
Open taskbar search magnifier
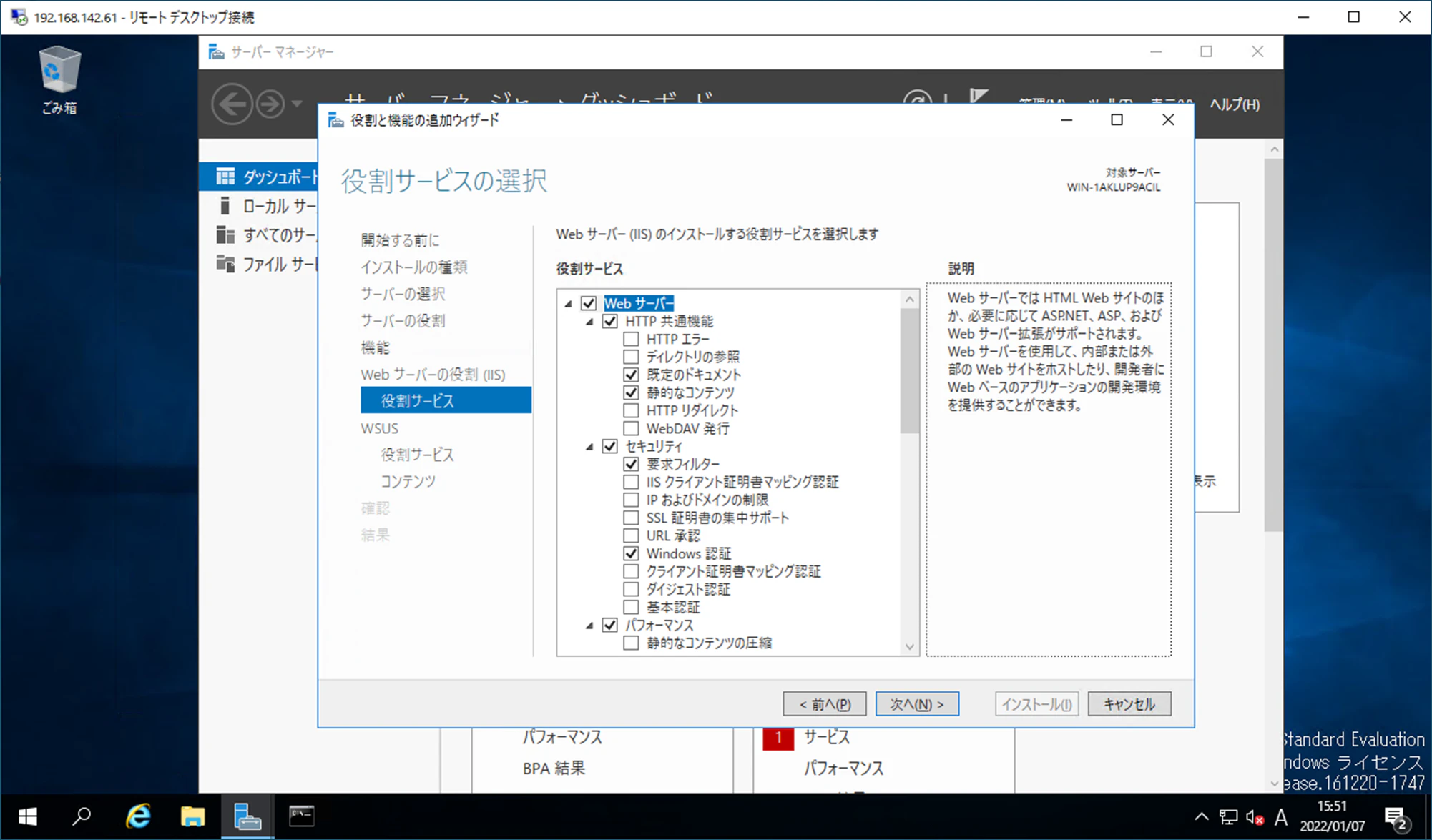(82, 816)
